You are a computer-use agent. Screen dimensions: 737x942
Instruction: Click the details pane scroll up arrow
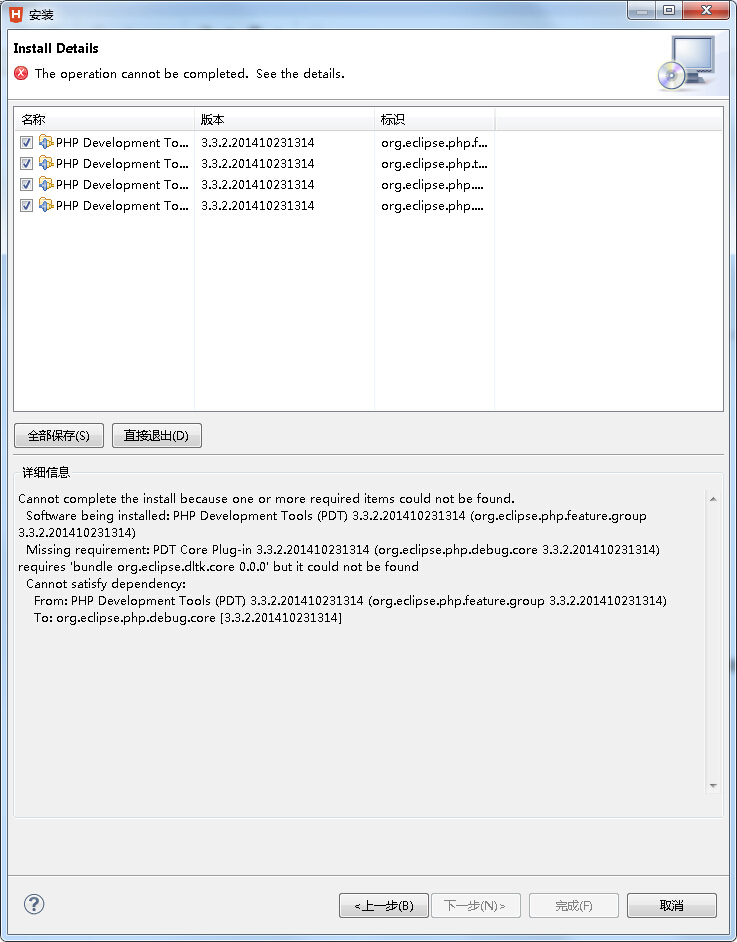[x=713, y=499]
